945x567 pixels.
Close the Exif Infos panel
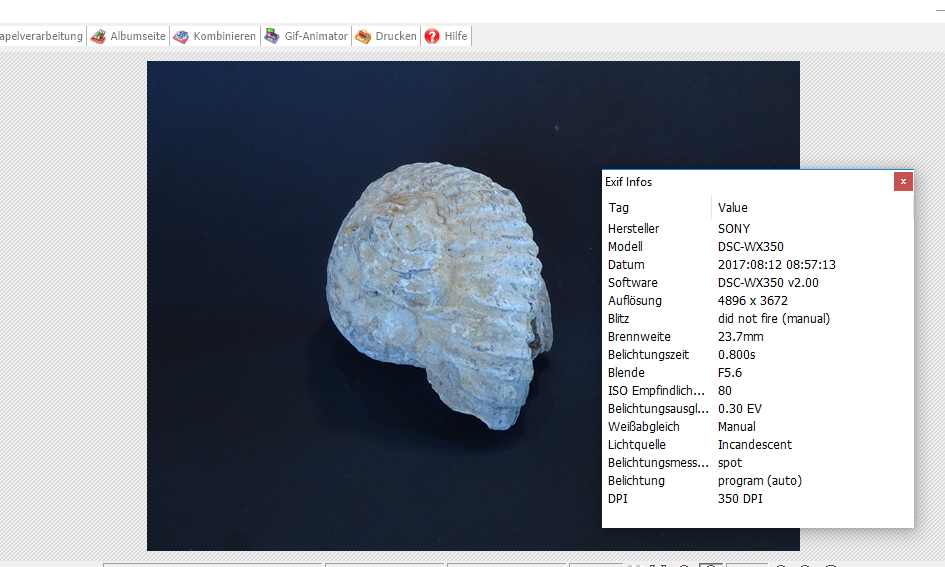[x=903, y=181]
